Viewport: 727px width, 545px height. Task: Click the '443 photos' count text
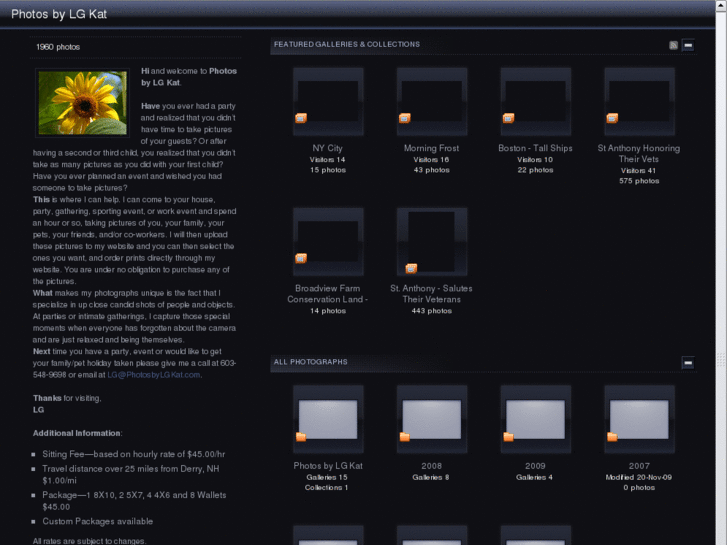pos(431,311)
